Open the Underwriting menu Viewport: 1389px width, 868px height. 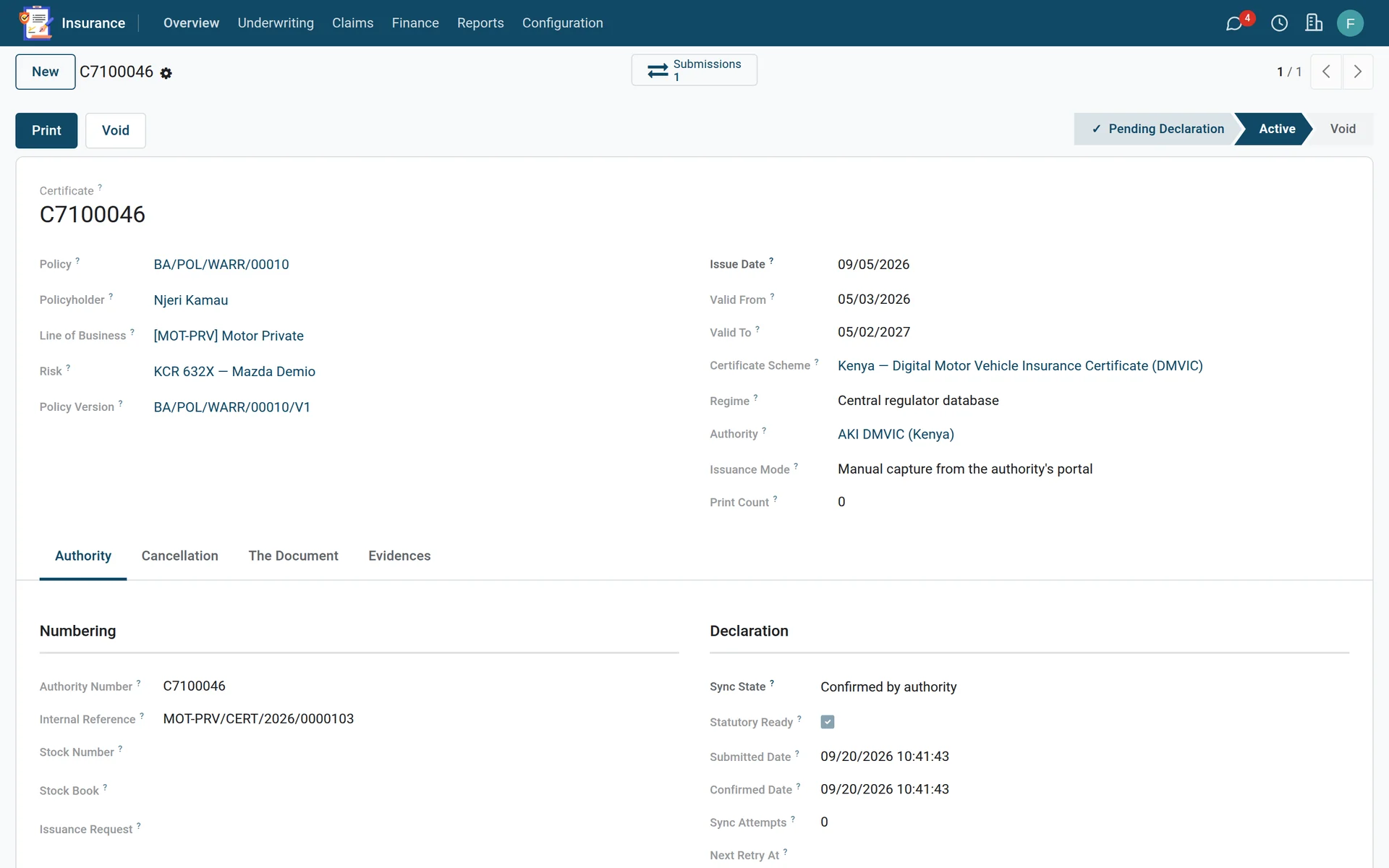click(276, 23)
